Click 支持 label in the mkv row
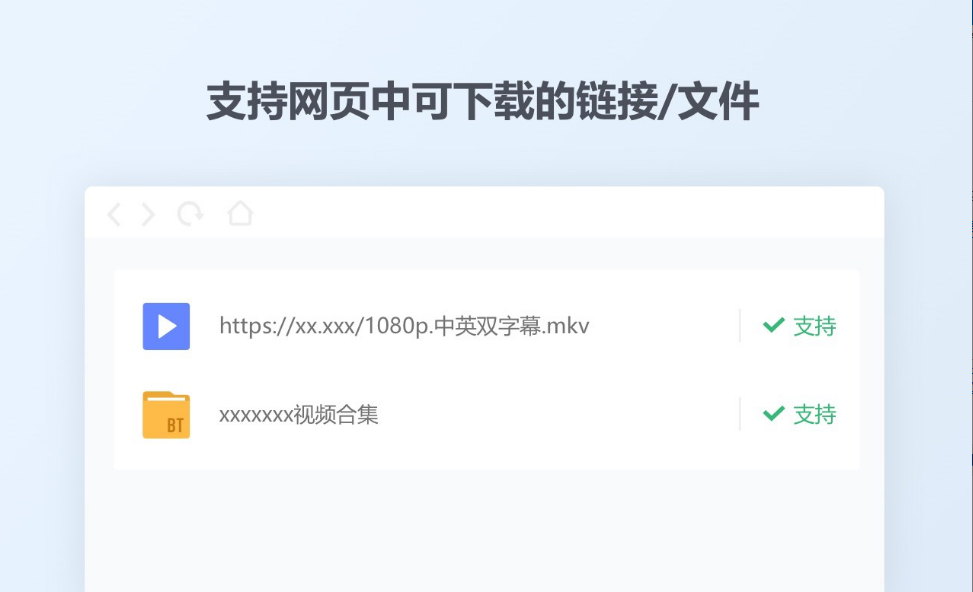The image size is (973, 592). pos(815,326)
